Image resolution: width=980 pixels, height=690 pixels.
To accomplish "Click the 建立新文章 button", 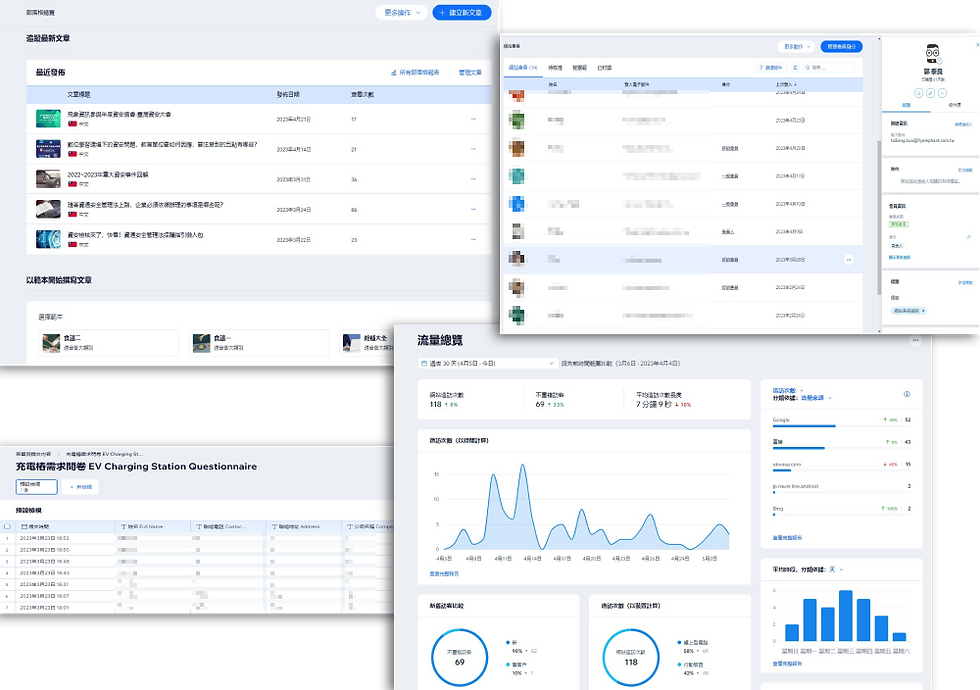I will [x=462, y=12].
